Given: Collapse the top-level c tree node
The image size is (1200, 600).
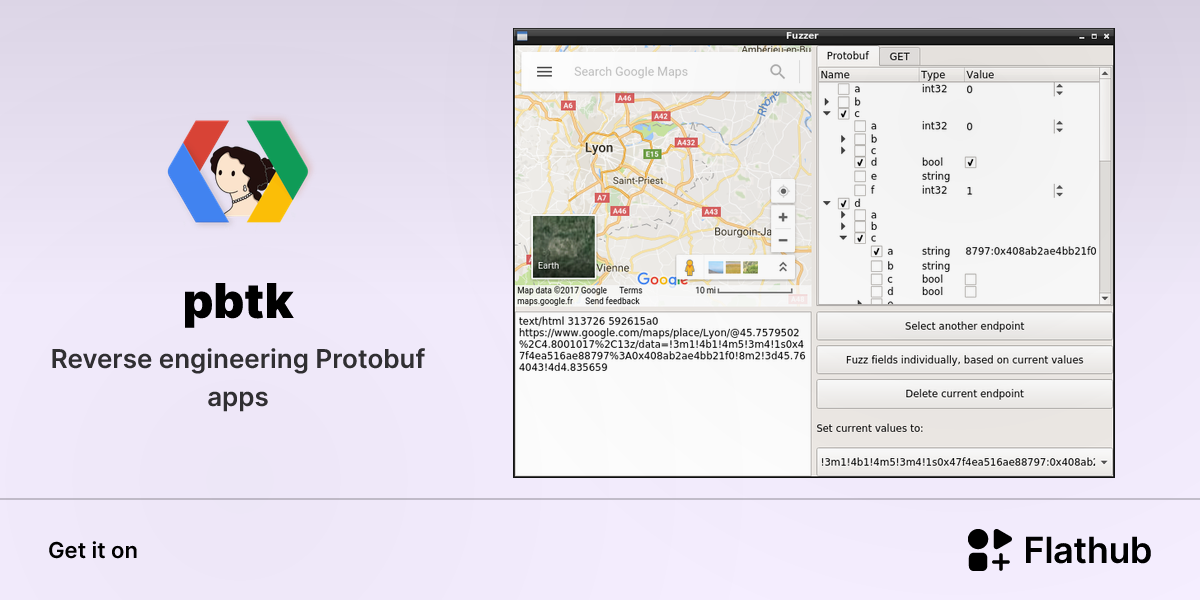Looking at the screenshot, I should (x=826, y=114).
